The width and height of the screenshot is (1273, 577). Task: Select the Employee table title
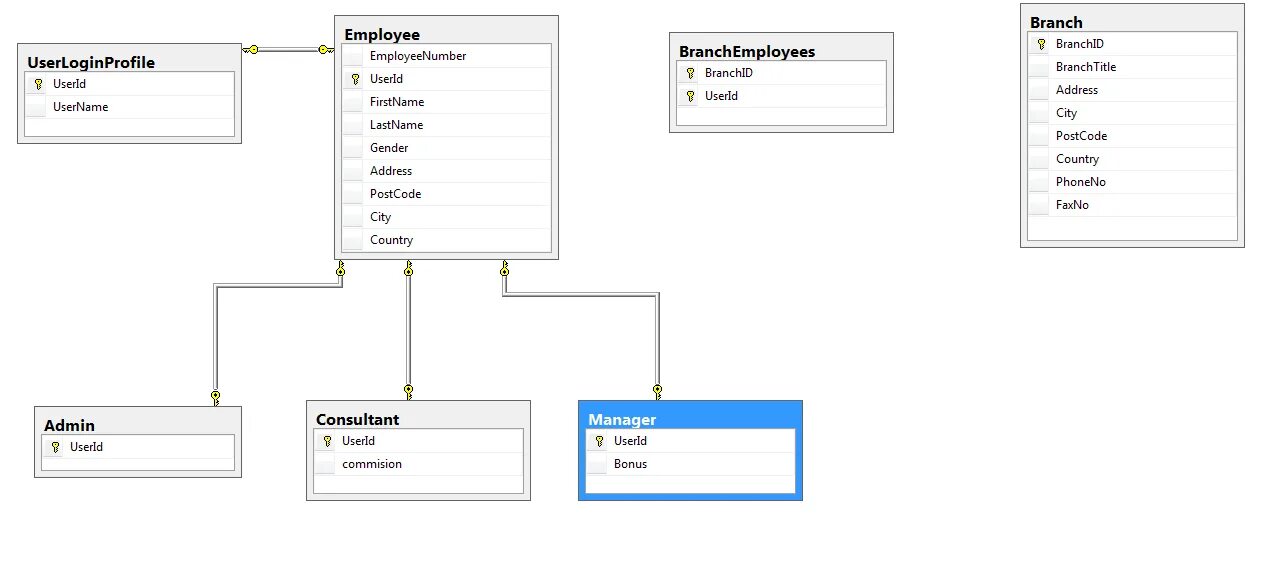(x=382, y=34)
